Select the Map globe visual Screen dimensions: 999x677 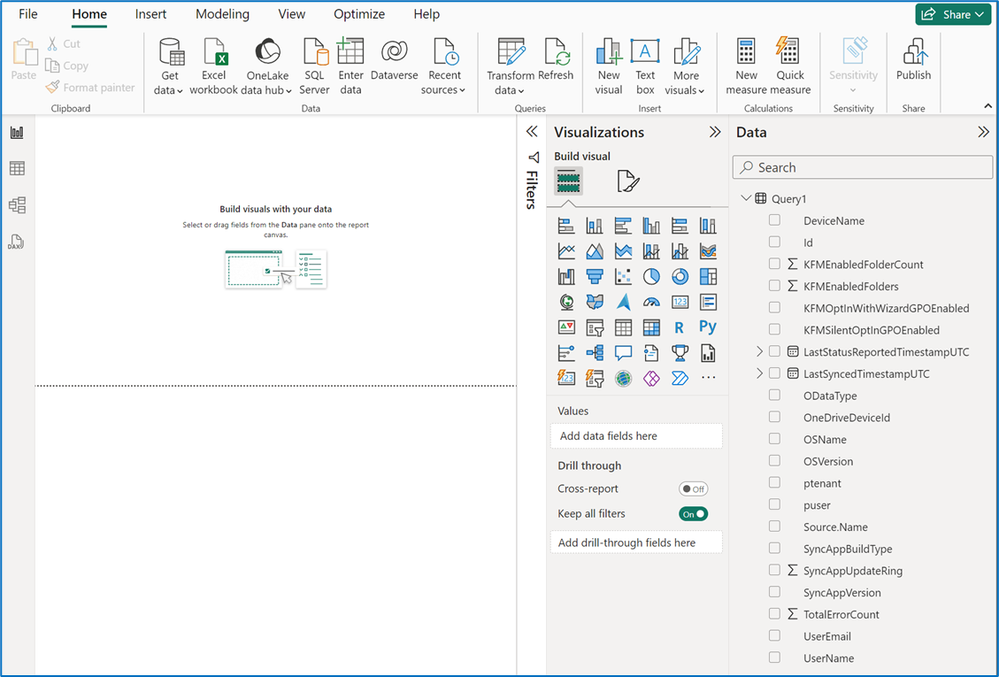566,302
